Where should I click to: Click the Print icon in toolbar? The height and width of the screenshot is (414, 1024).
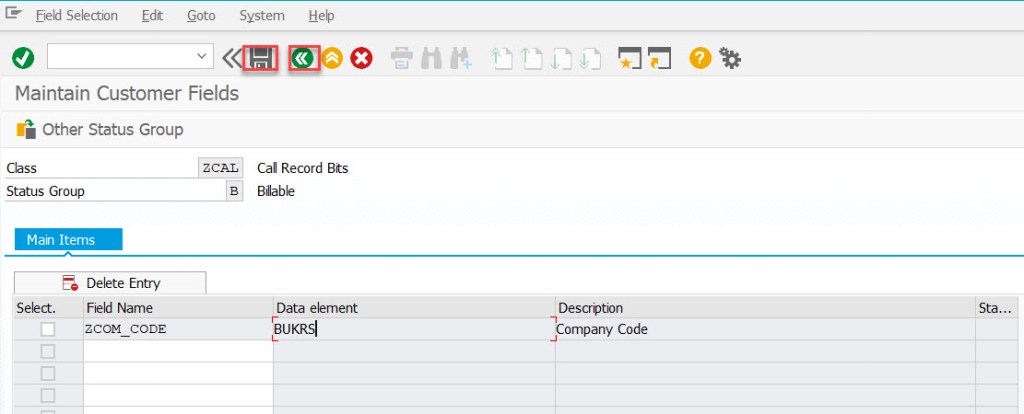[x=402, y=59]
